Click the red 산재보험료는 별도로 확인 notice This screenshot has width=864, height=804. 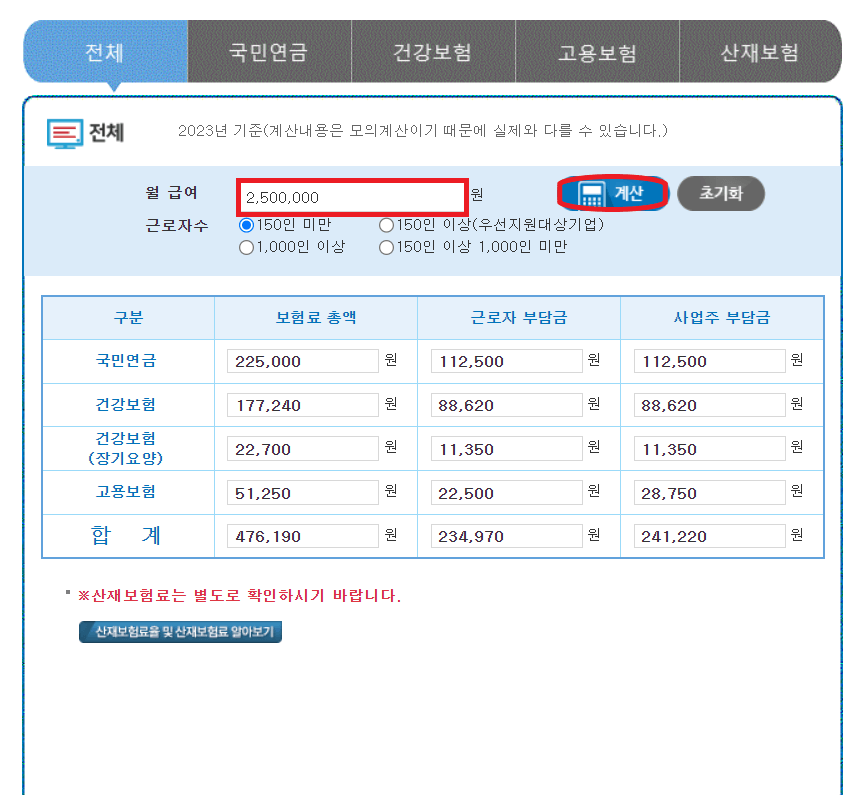click(240, 596)
